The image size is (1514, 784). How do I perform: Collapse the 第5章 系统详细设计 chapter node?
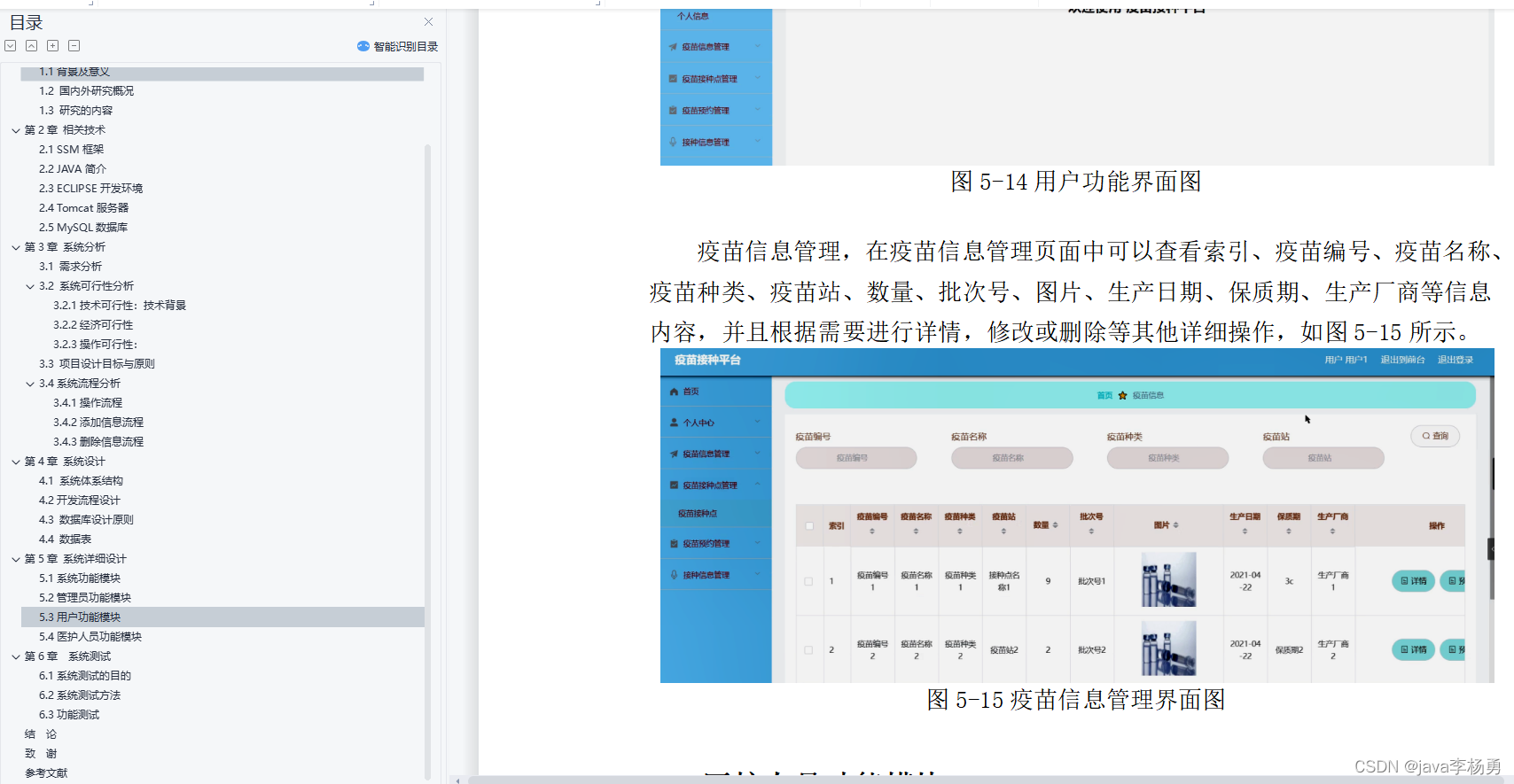(16, 559)
